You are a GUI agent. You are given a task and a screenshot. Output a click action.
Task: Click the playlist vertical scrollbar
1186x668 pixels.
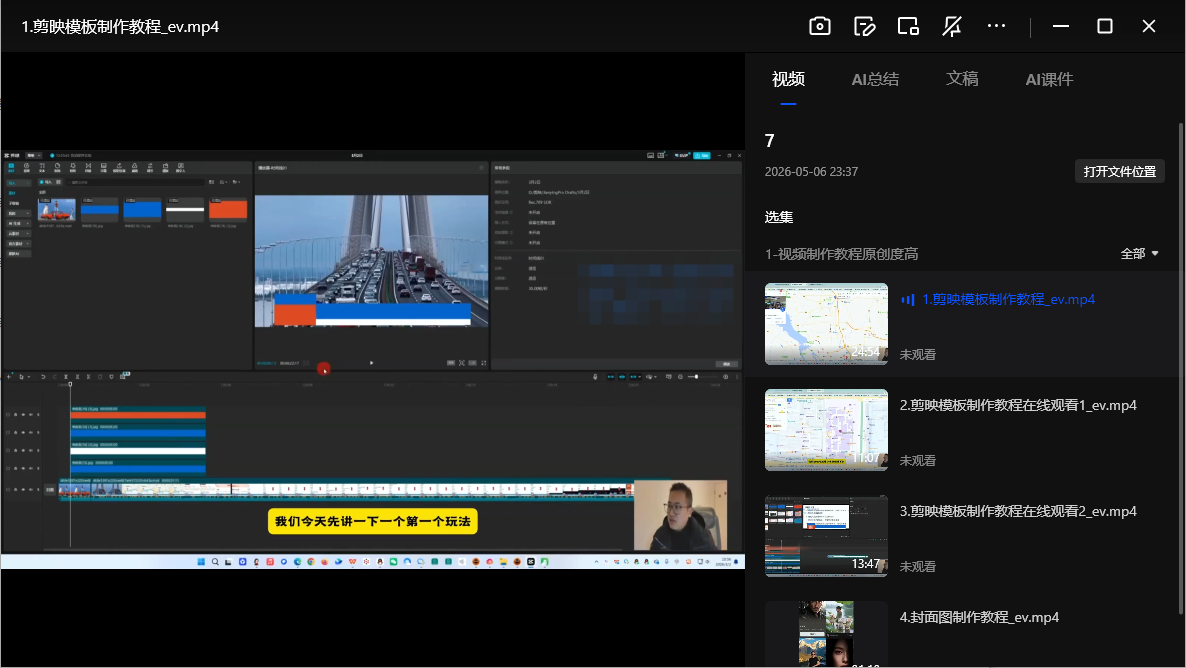1181,368
